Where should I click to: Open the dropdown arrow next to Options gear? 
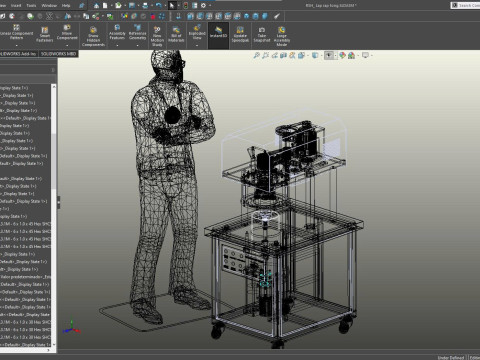[x=210, y=5]
